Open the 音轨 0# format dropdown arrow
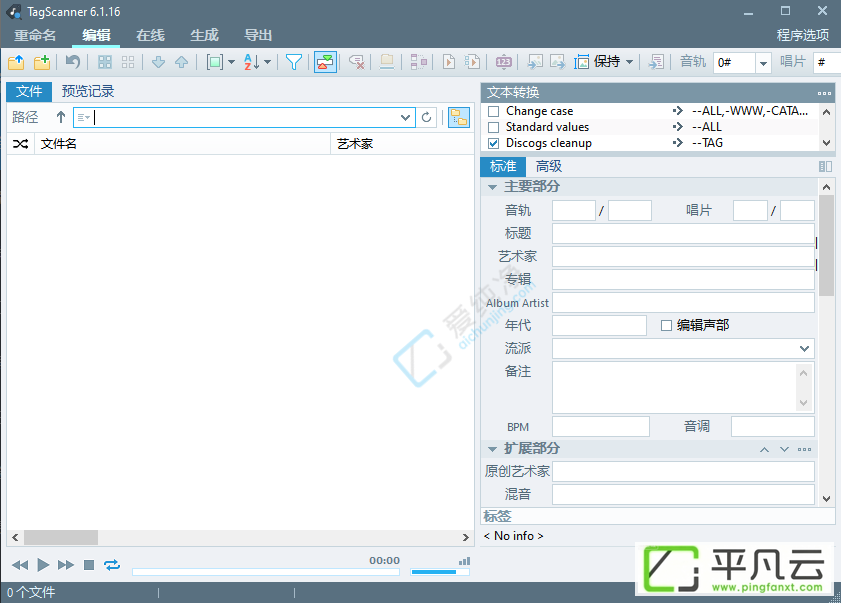Screen dimensions: 841x603 coord(763,63)
